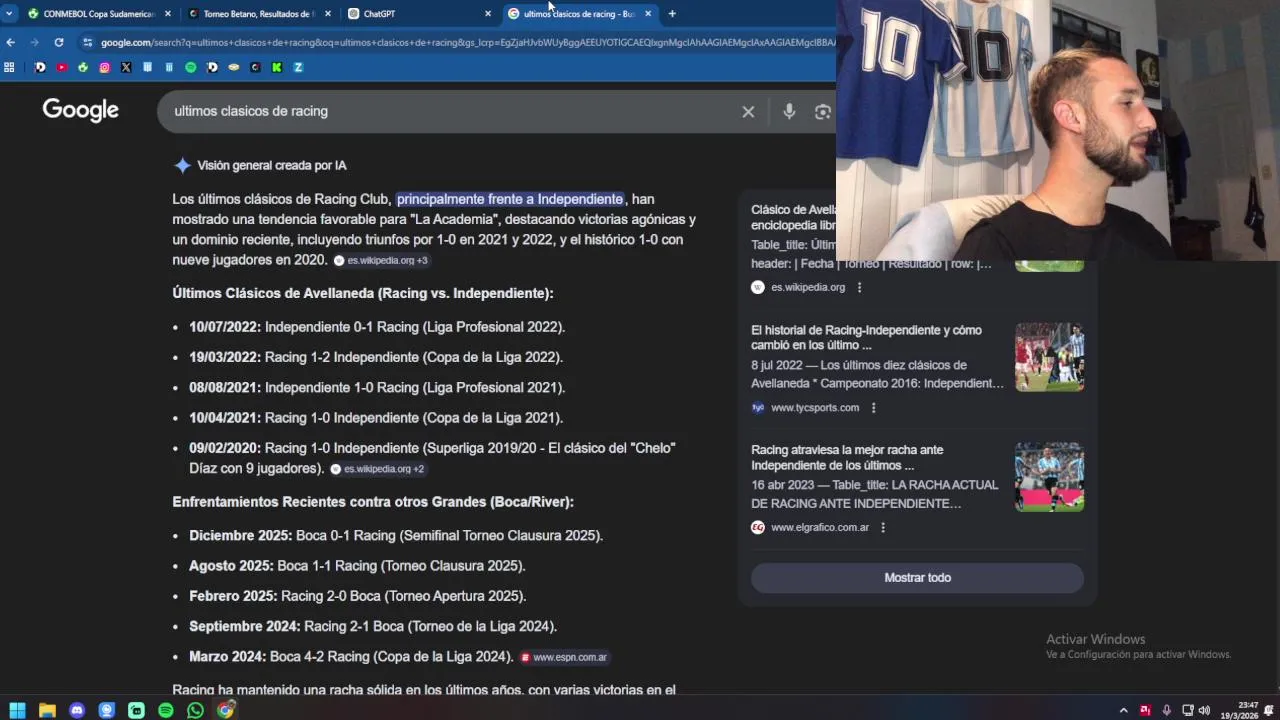Screen dimensions: 1280x720
Task: Click the 10/07/2022 Independiente 0-1 Racing line
Action: click(x=377, y=327)
